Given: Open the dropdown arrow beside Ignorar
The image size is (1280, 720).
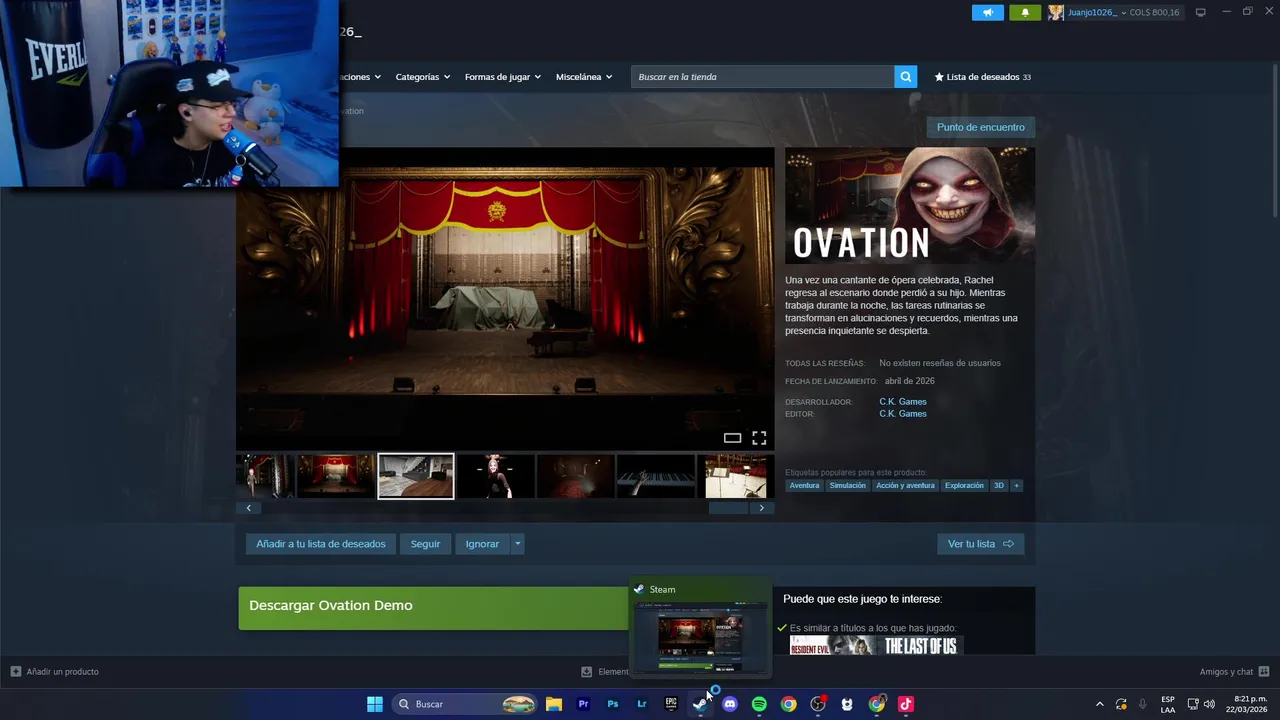Looking at the screenshot, I should (x=517, y=544).
